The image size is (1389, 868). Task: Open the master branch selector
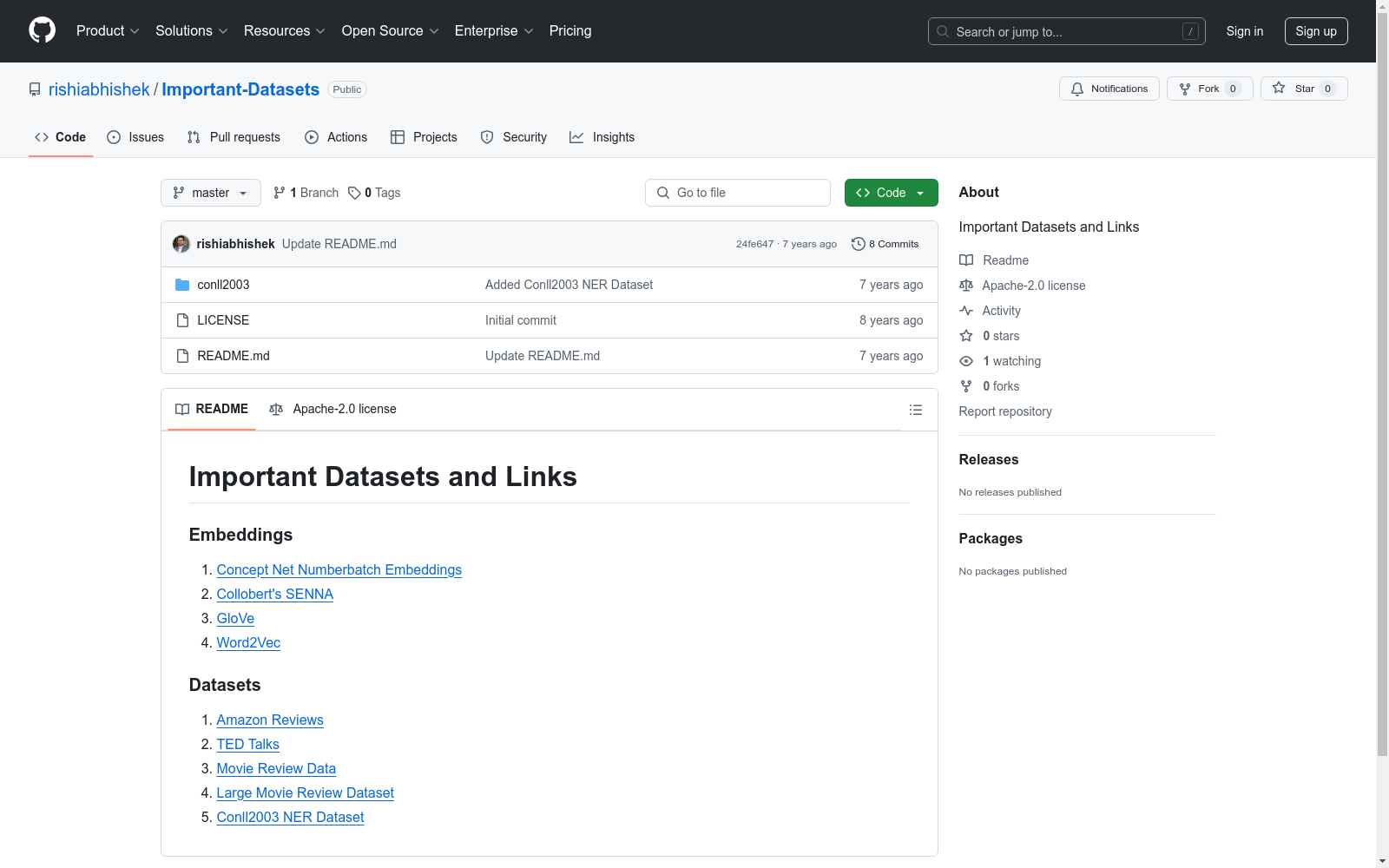click(211, 193)
